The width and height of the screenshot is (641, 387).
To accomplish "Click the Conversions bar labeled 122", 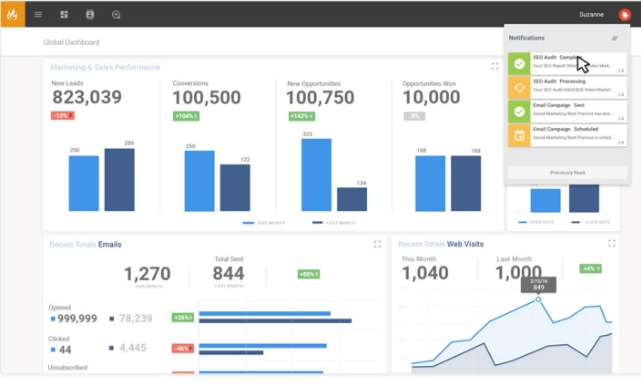I will pyautogui.click(x=235, y=188).
